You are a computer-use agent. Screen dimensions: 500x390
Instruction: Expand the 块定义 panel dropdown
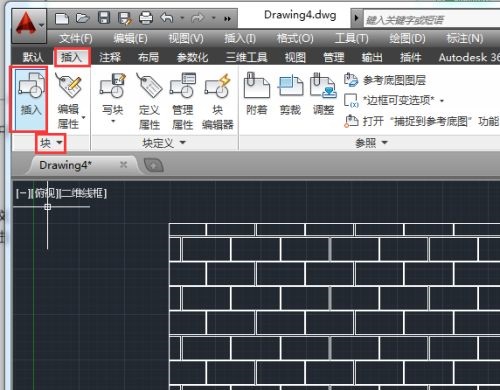point(163,143)
